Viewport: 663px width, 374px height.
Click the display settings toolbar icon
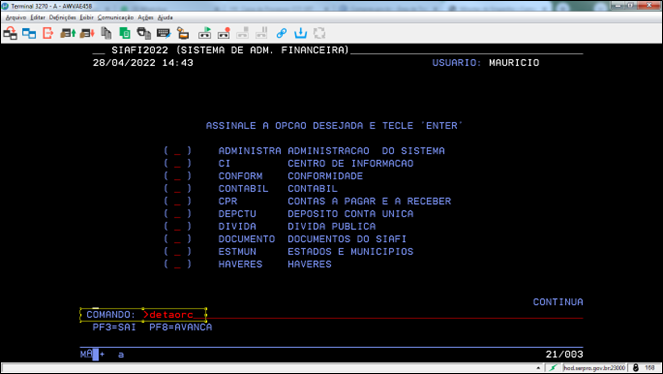[183, 33]
